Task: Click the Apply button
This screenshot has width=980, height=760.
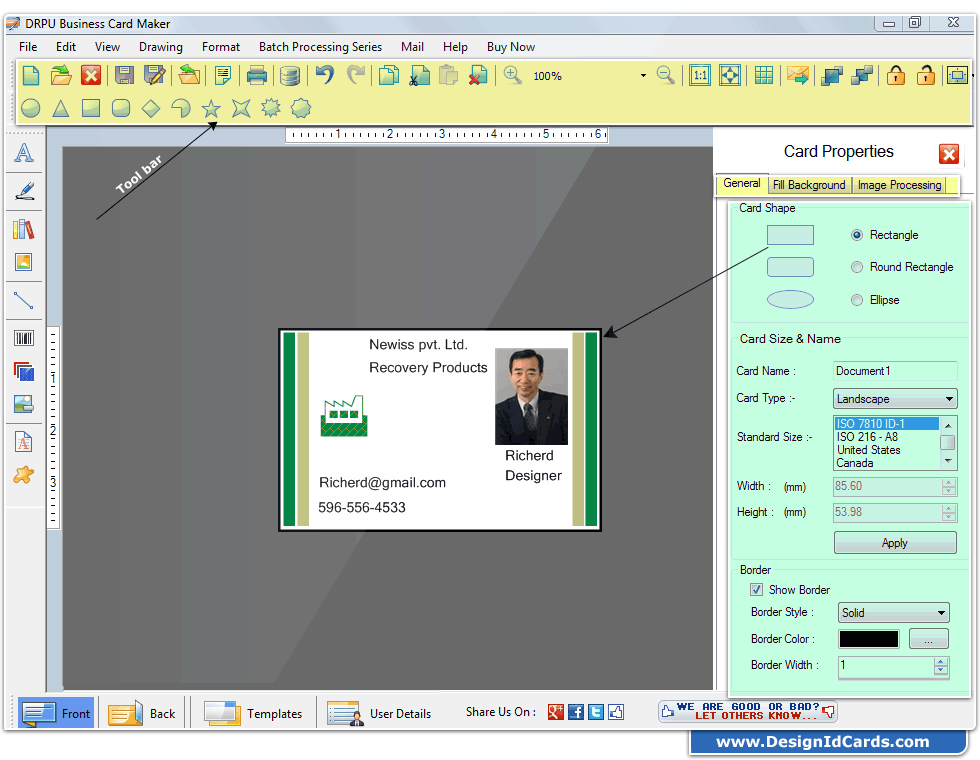Action: pos(895,542)
